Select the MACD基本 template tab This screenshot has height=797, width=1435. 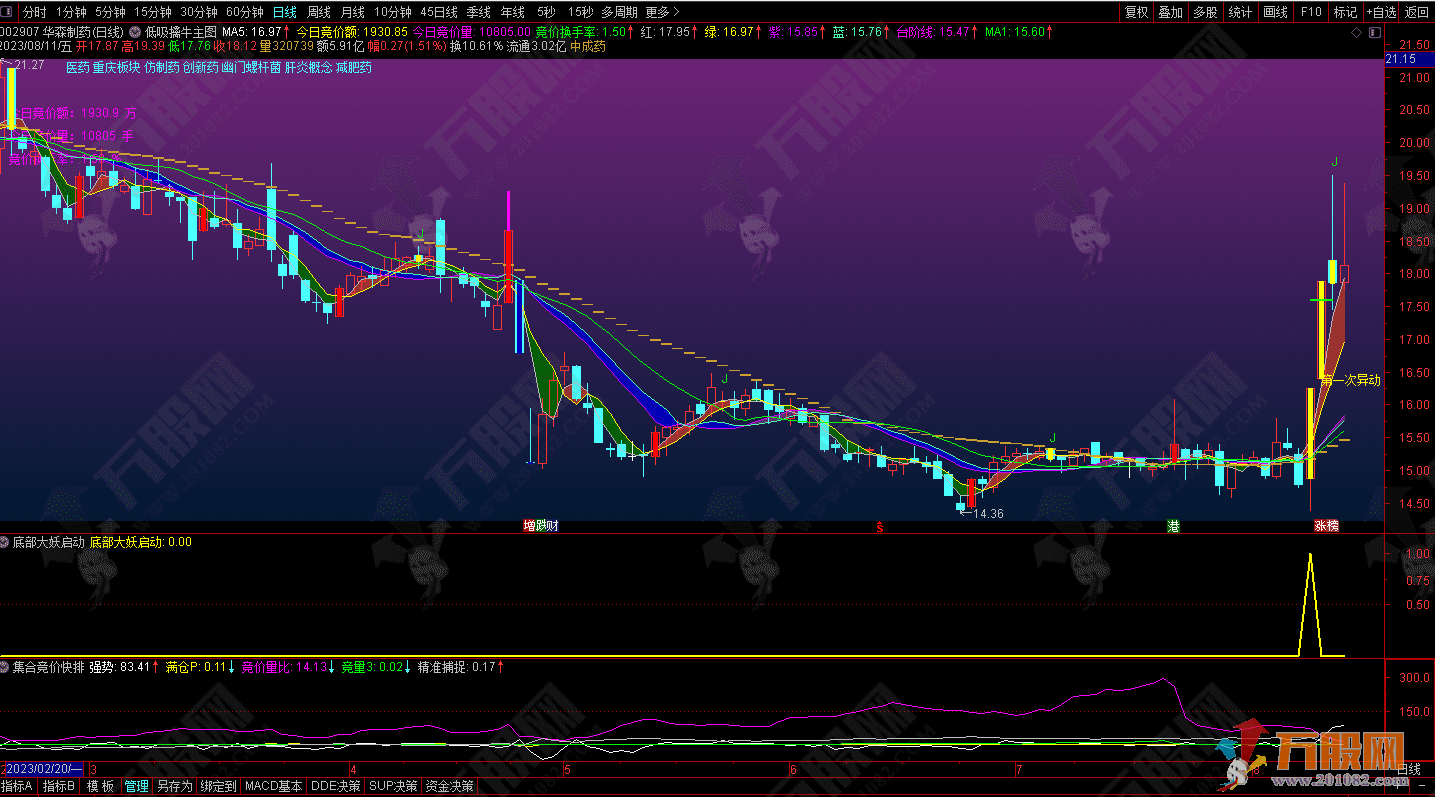(273, 787)
